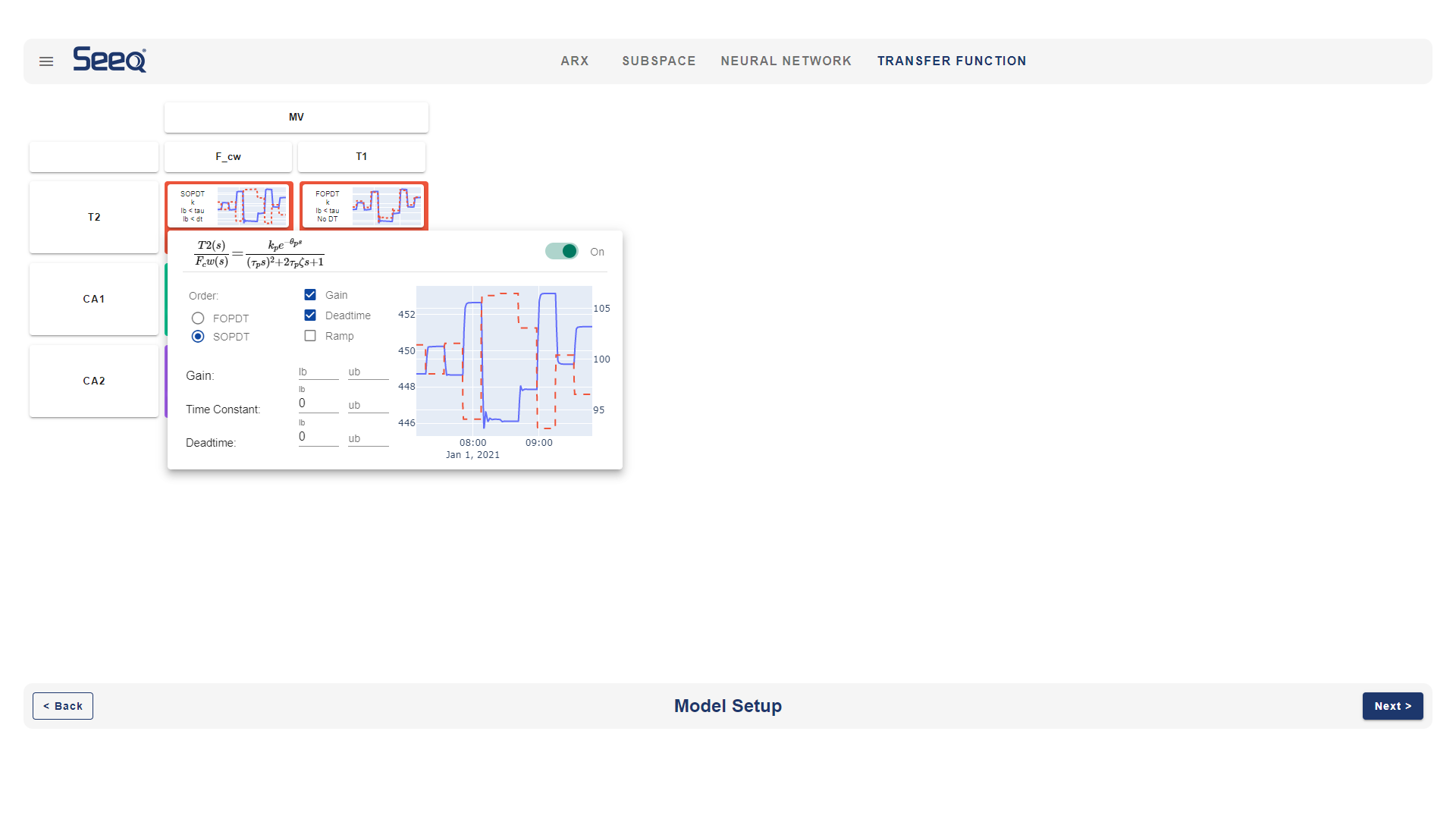Click the CA1 row header
Screen dimensions: 1456x819
click(94, 300)
